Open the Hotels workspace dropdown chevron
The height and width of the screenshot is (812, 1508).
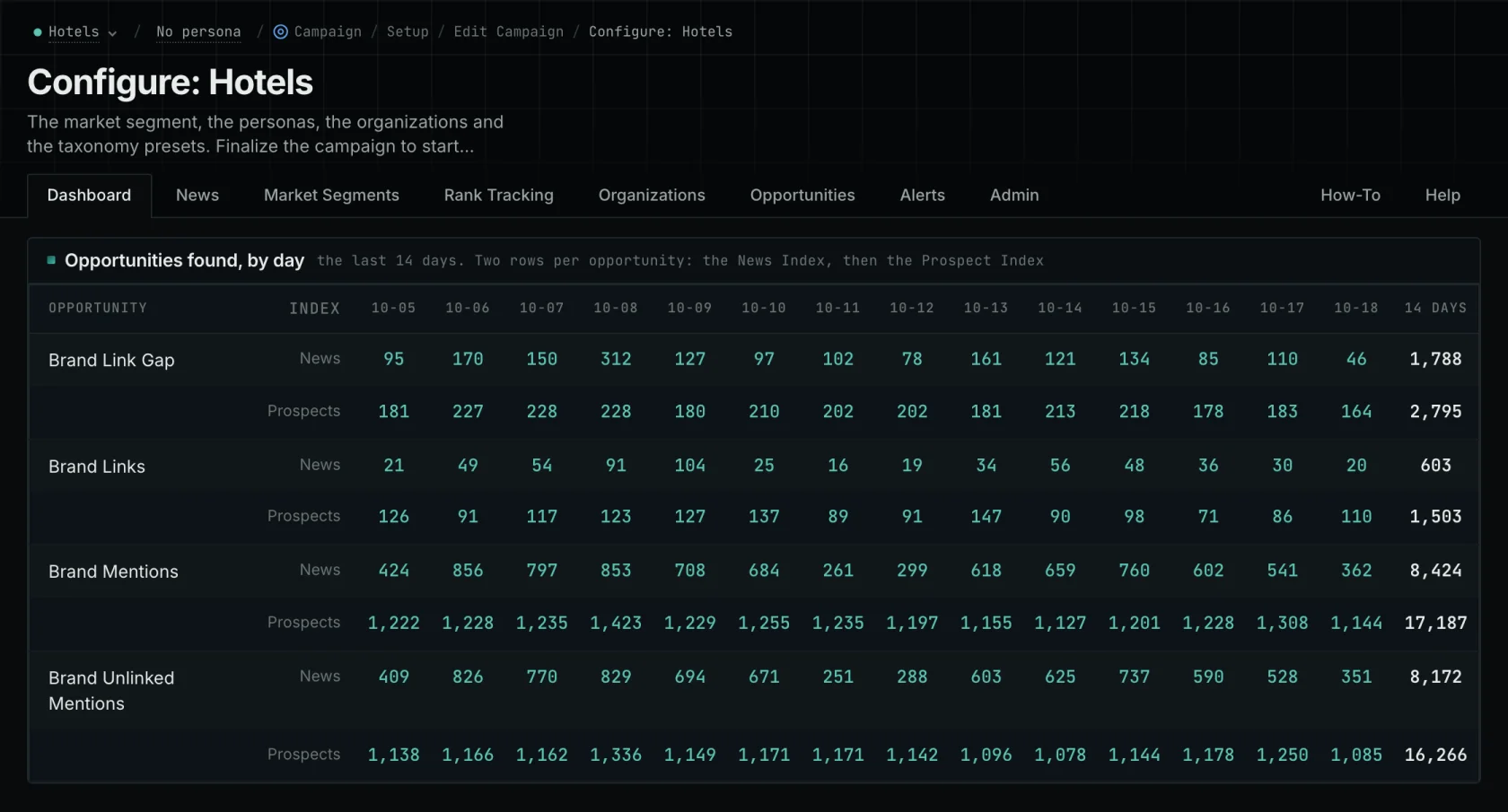click(112, 33)
